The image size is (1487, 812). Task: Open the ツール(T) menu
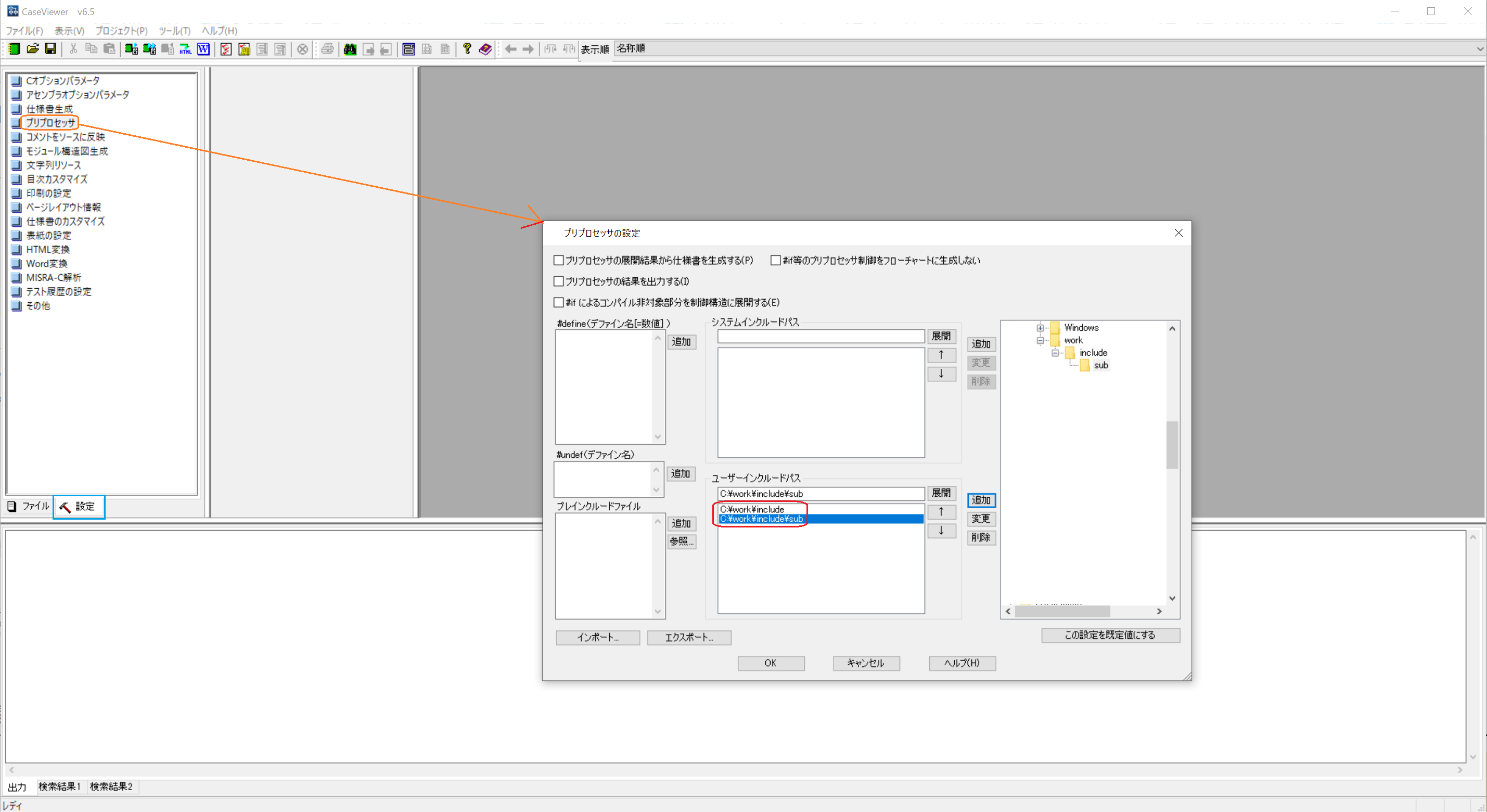click(x=174, y=31)
